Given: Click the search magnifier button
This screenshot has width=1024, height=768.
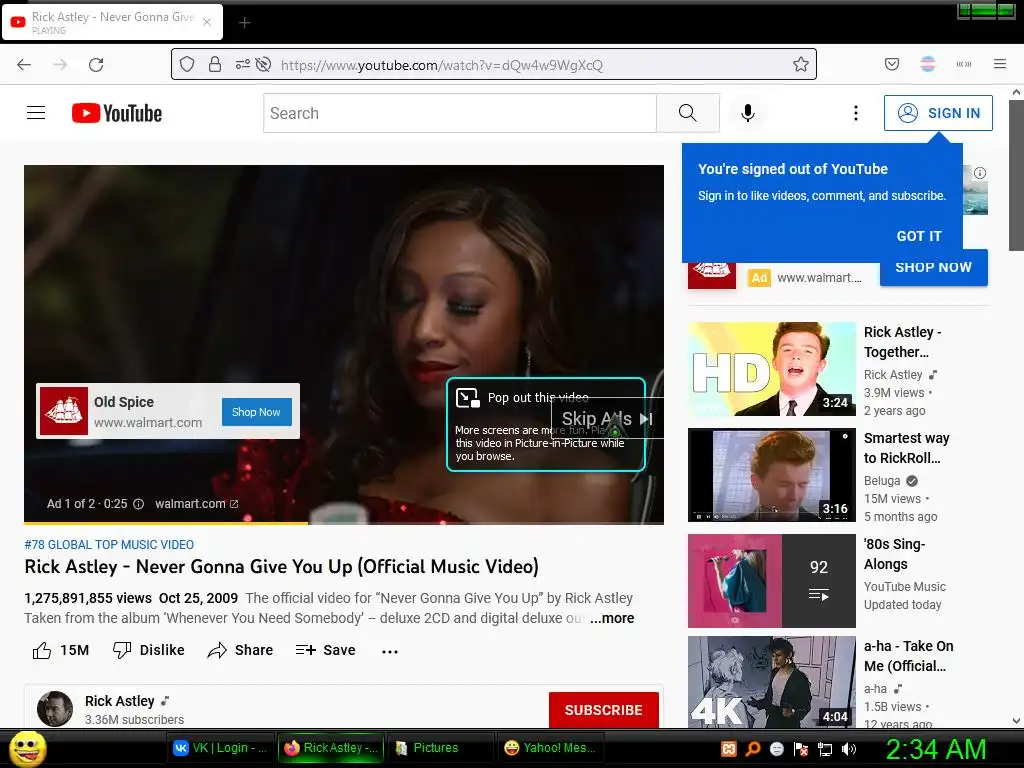Looking at the screenshot, I should [688, 113].
